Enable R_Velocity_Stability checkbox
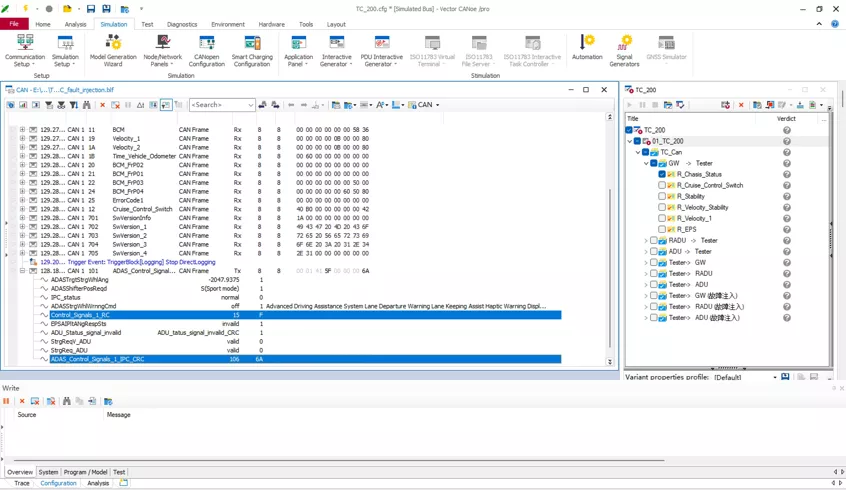This screenshot has height=490, width=846. click(662, 207)
